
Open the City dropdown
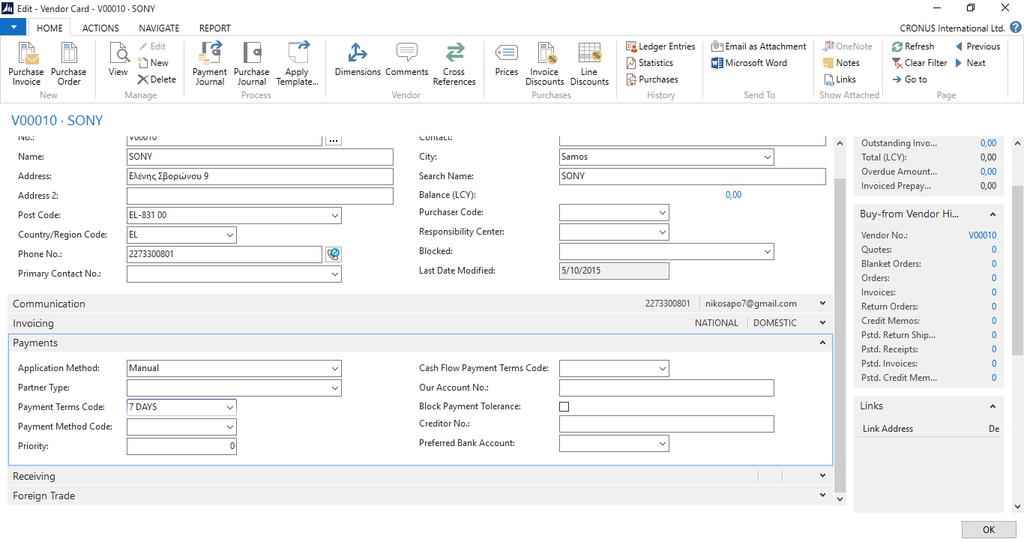point(767,157)
